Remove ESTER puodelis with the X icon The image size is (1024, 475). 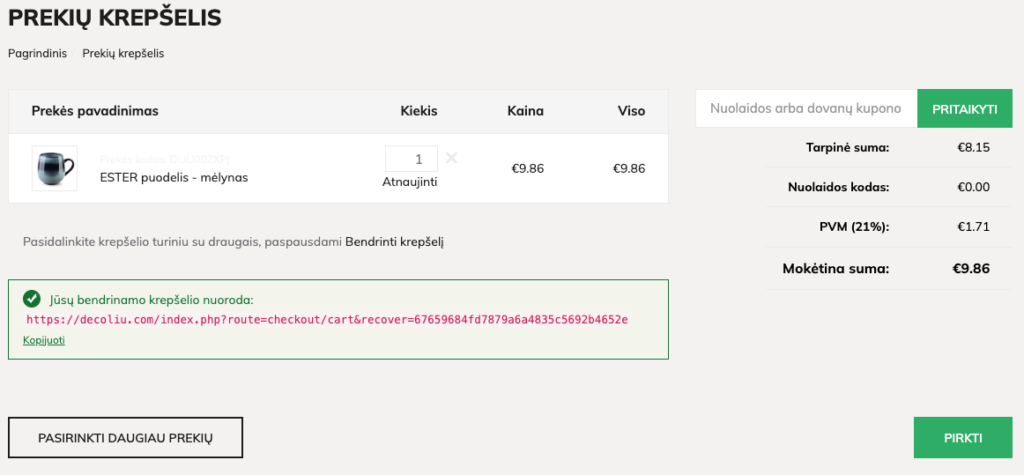(451, 158)
